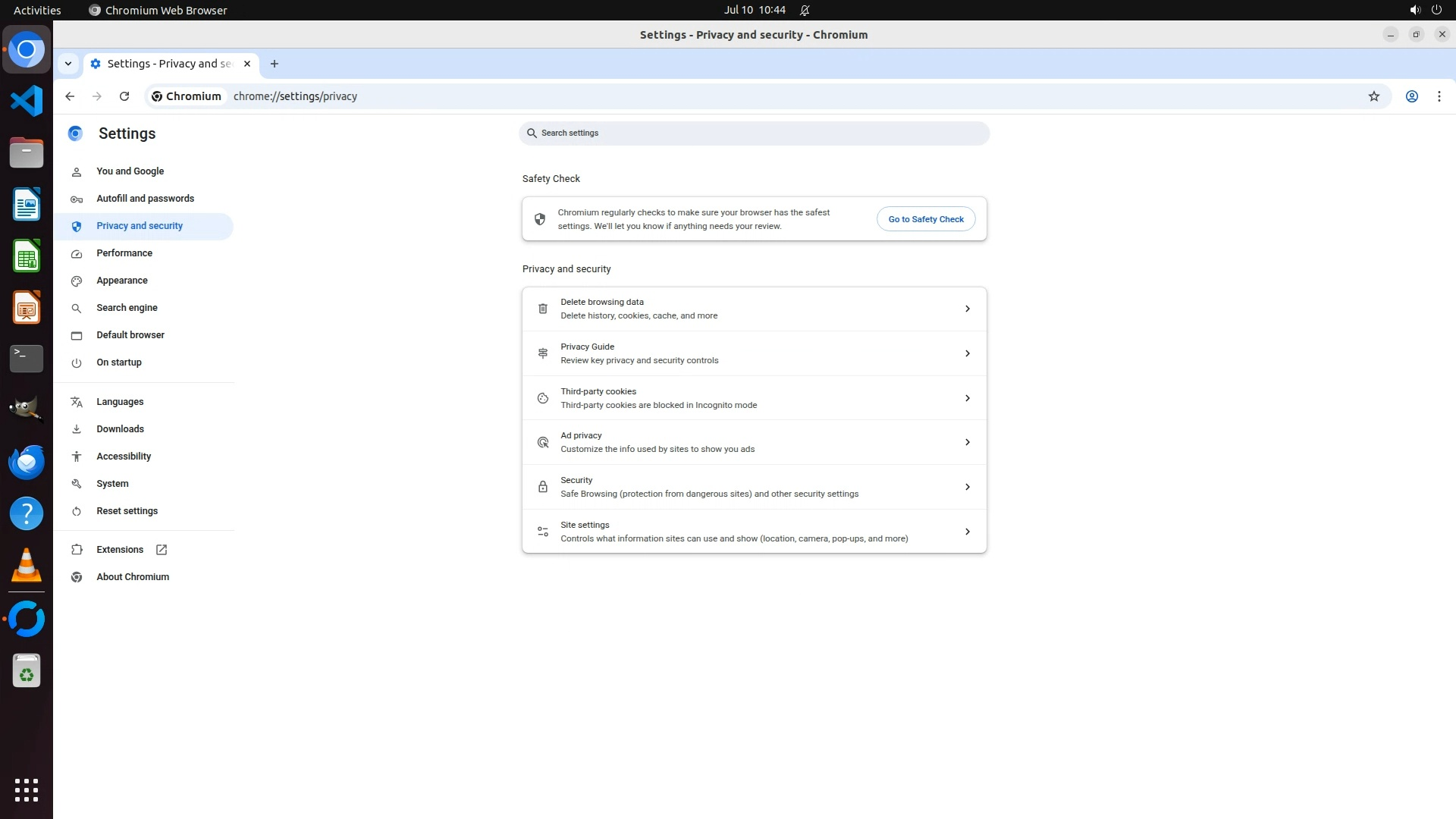Expand Delete browsing data chevron

coord(967,309)
